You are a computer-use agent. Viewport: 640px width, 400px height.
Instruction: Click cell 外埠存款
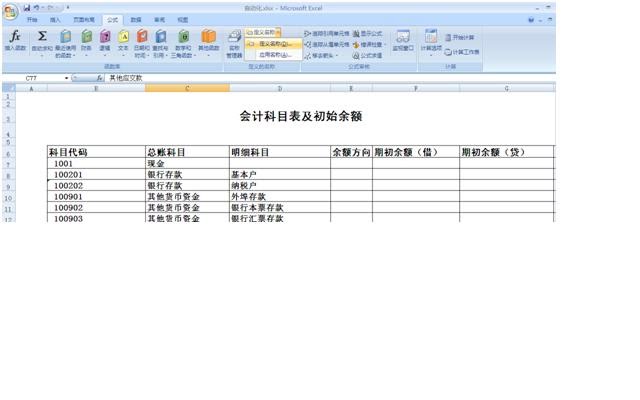[280, 197]
